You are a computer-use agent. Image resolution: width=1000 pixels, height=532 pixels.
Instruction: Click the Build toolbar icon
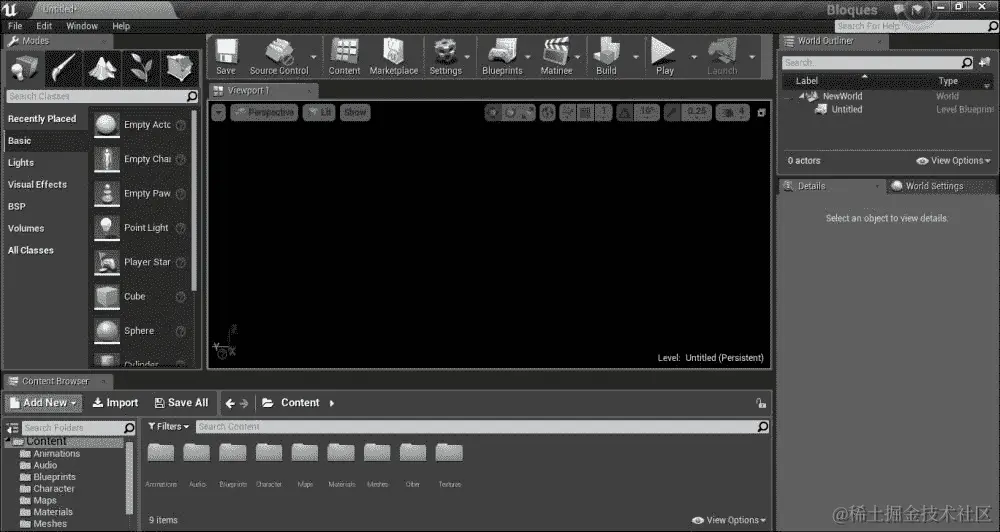pos(606,57)
